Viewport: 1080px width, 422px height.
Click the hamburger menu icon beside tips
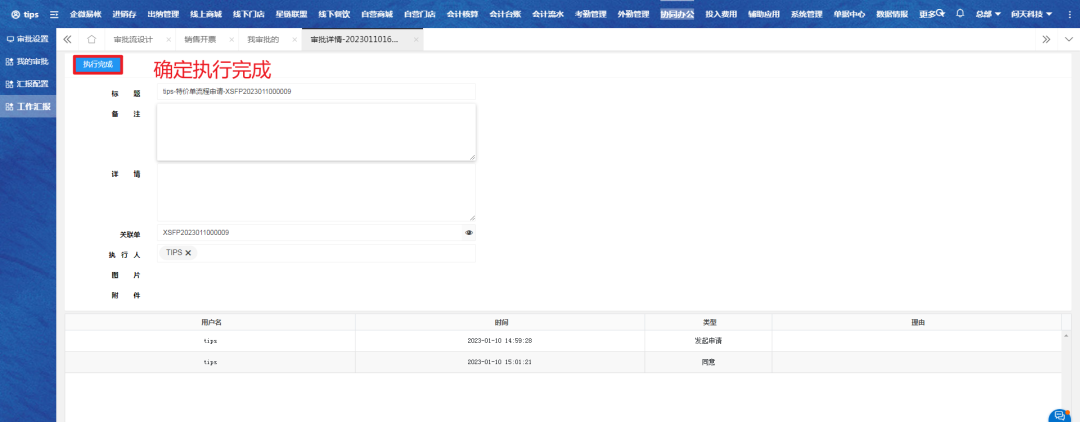coord(54,15)
